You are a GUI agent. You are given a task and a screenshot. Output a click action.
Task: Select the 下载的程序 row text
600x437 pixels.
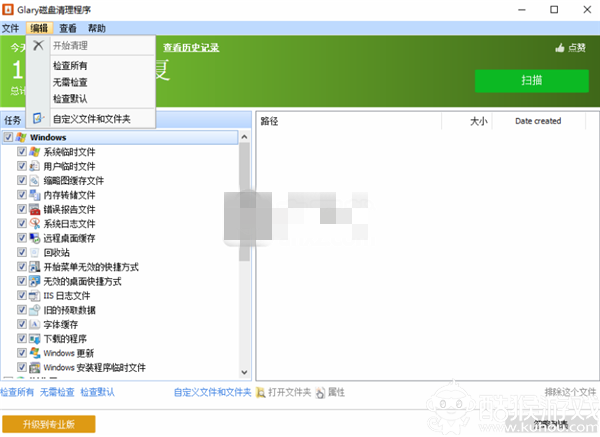coord(65,339)
